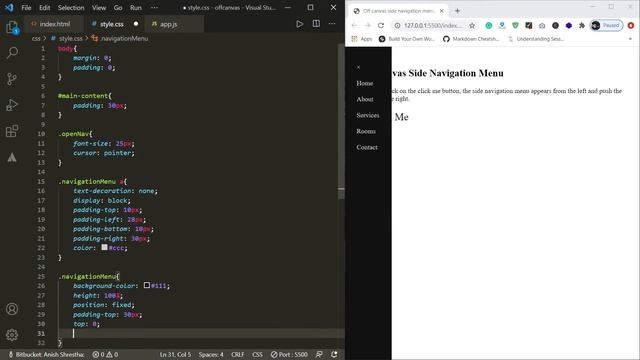Close the unsaved style.css tab dot
640x360 pixels.
[x=136, y=24]
